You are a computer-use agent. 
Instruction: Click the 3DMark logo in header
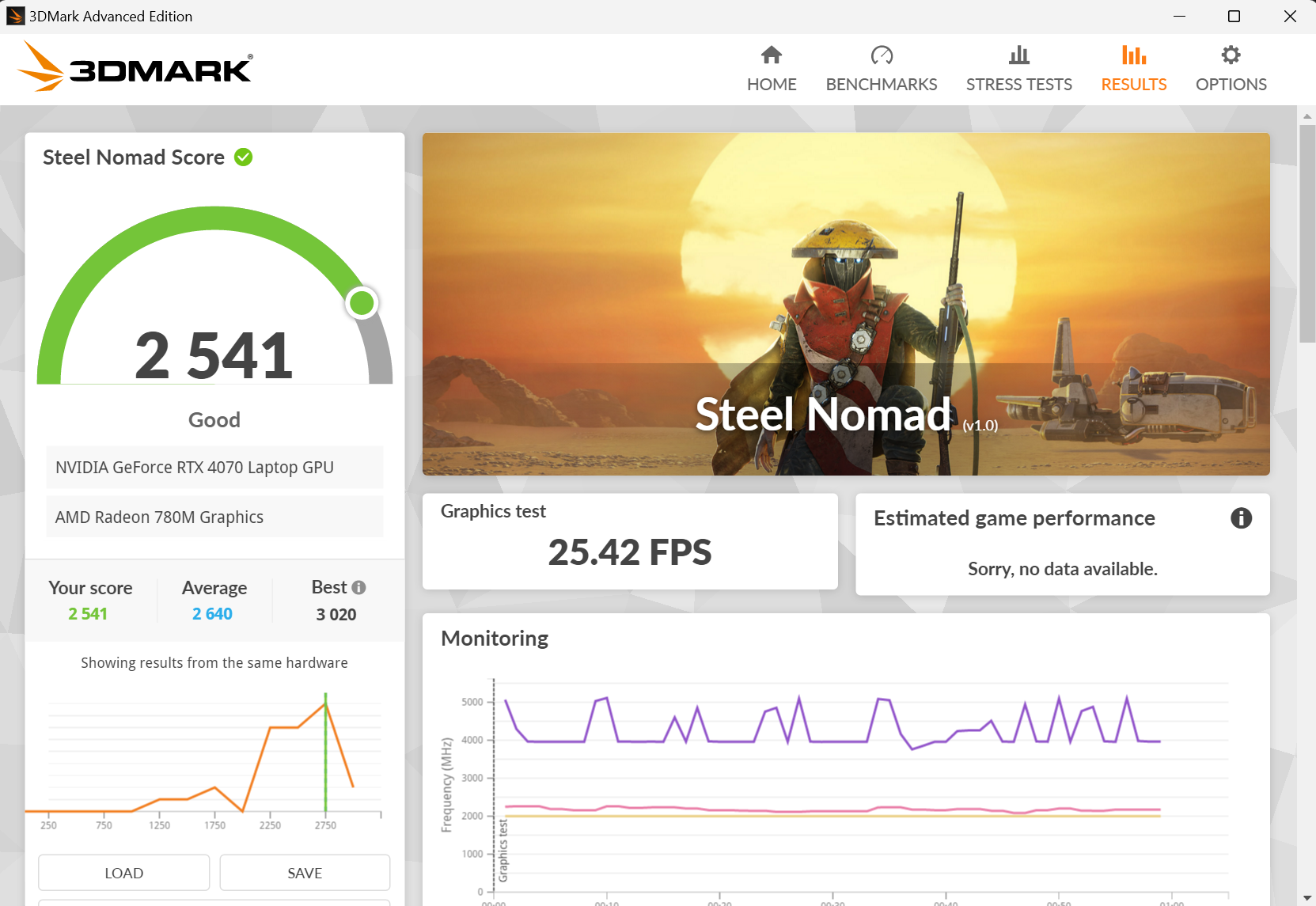[x=135, y=66]
